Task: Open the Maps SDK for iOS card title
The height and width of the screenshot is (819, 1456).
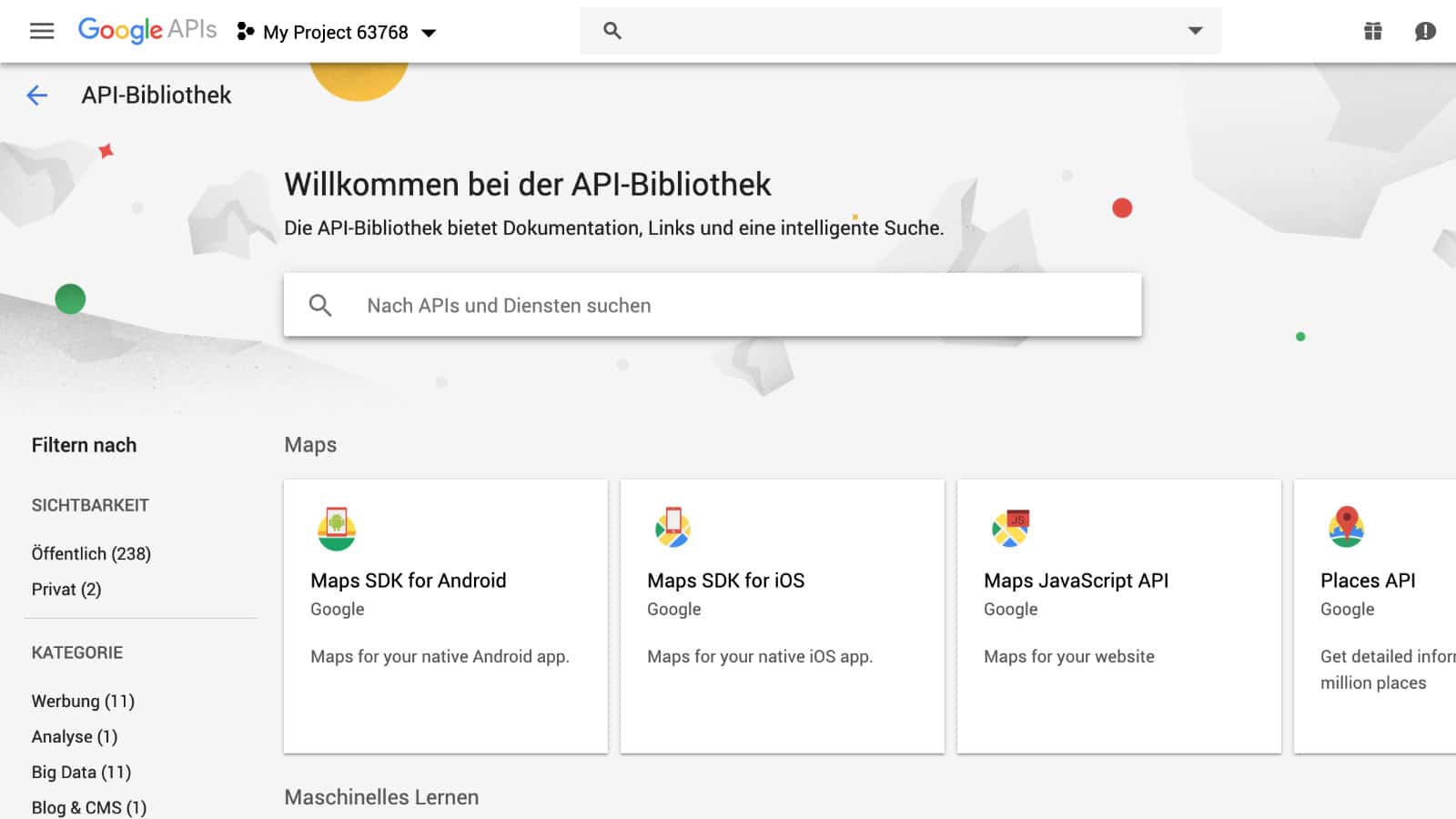Action: click(x=726, y=581)
